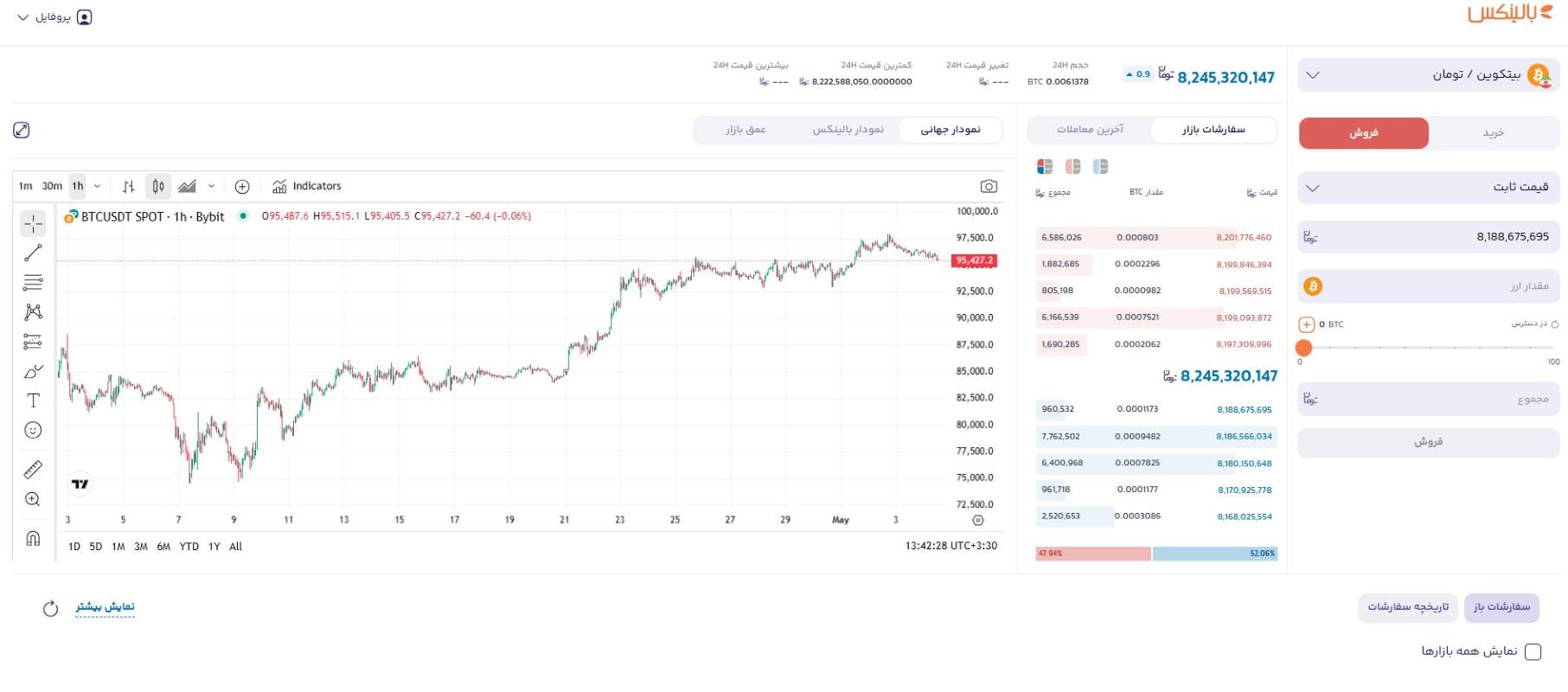The width and height of the screenshot is (1568, 692).
Task: Expand the timeframe interval dropdown arrow
Action: coord(97,186)
